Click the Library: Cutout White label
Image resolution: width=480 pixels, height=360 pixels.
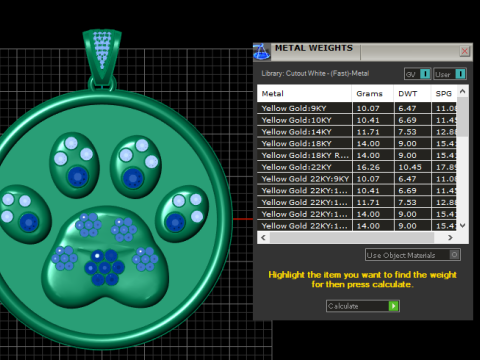point(315,73)
